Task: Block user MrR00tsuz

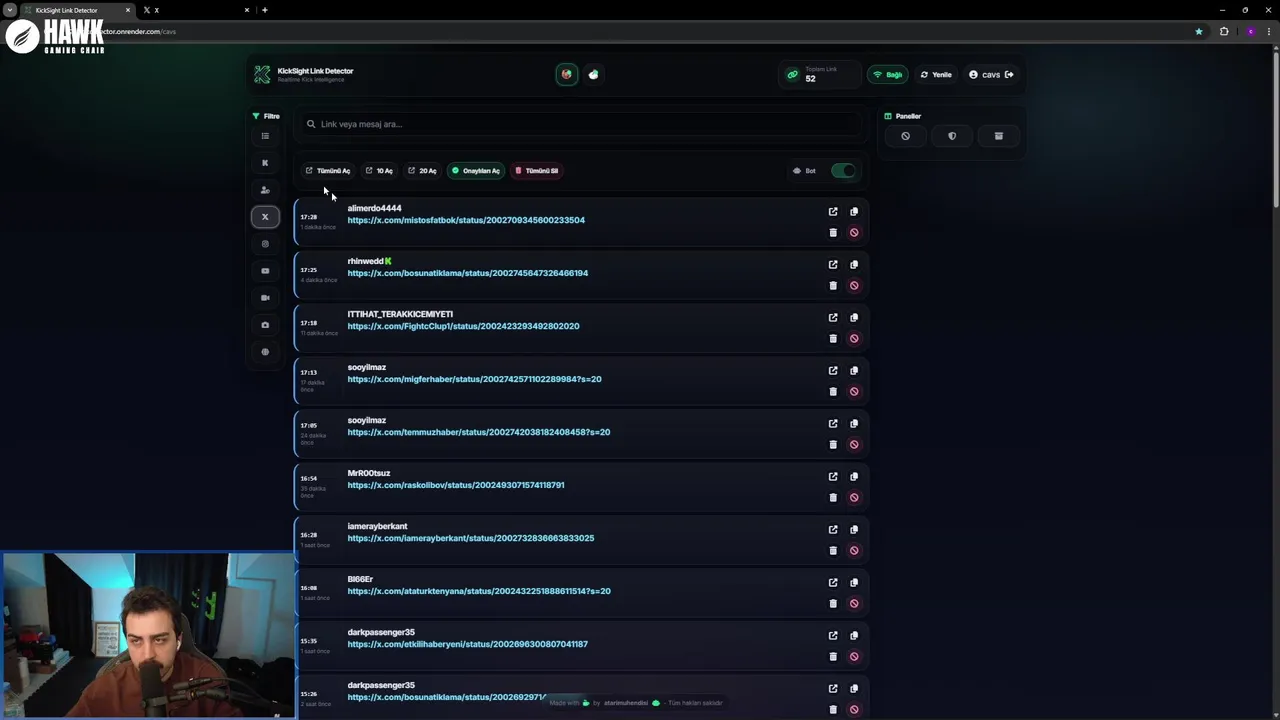Action: pyautogui.click(x=854, y=498)
